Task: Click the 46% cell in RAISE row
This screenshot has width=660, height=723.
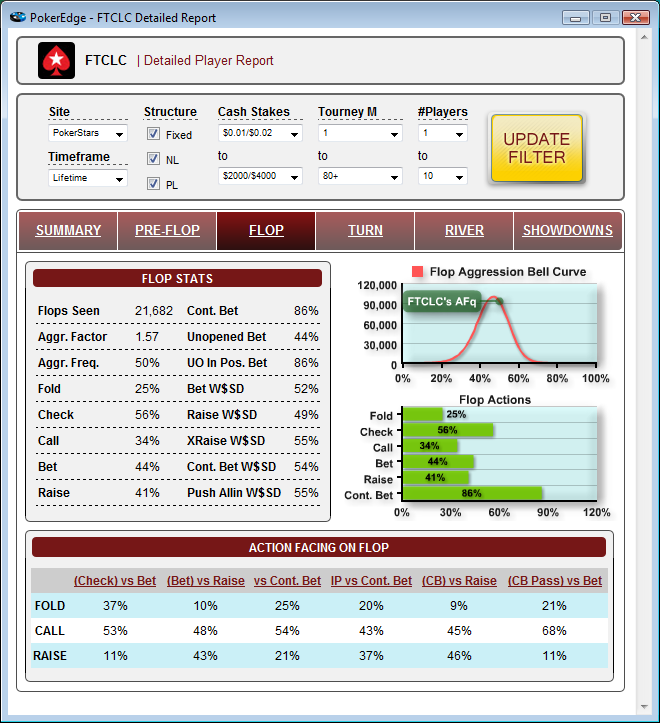Action: (x=459, y=656)
